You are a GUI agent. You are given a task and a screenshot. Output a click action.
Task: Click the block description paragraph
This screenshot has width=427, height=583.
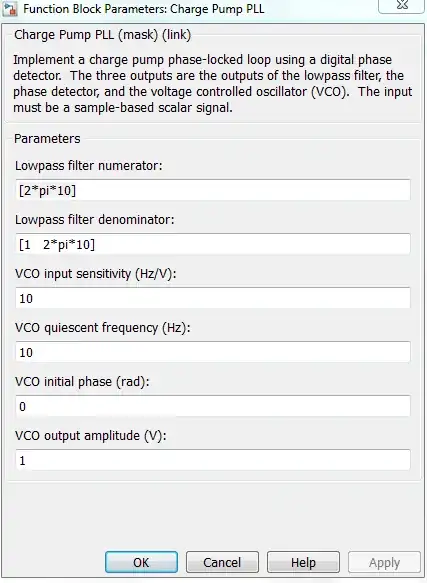(x=213, y=84)
